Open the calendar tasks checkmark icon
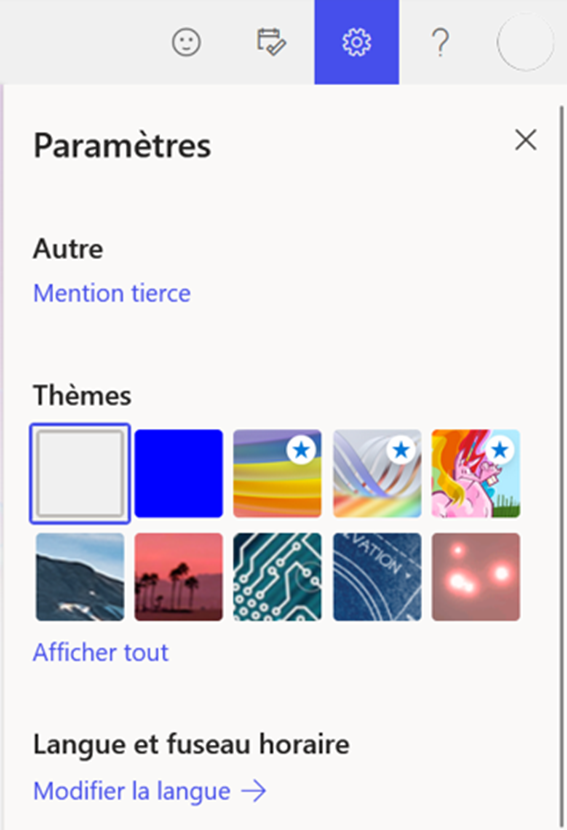The width and height of the screenshot is (567, 830). coord(272,42)
